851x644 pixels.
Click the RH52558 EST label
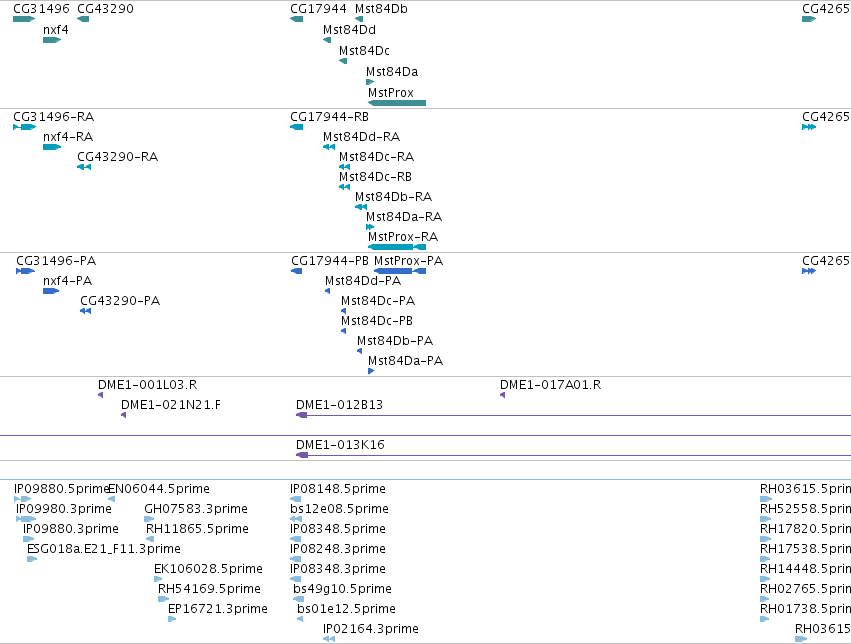tap(805, 508)
